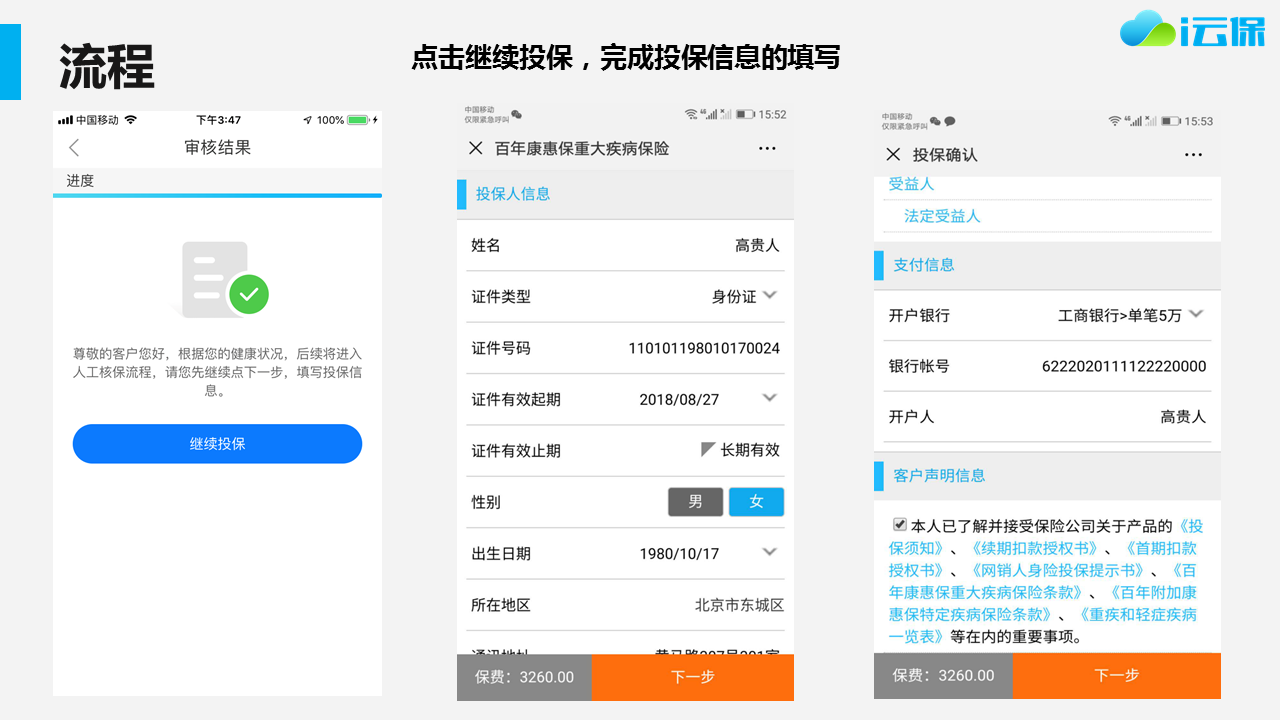The height and width of the screenshot is (720, 1280).
Task: Open the 证件有效起期 date dropdown
Action: (769, 398)
